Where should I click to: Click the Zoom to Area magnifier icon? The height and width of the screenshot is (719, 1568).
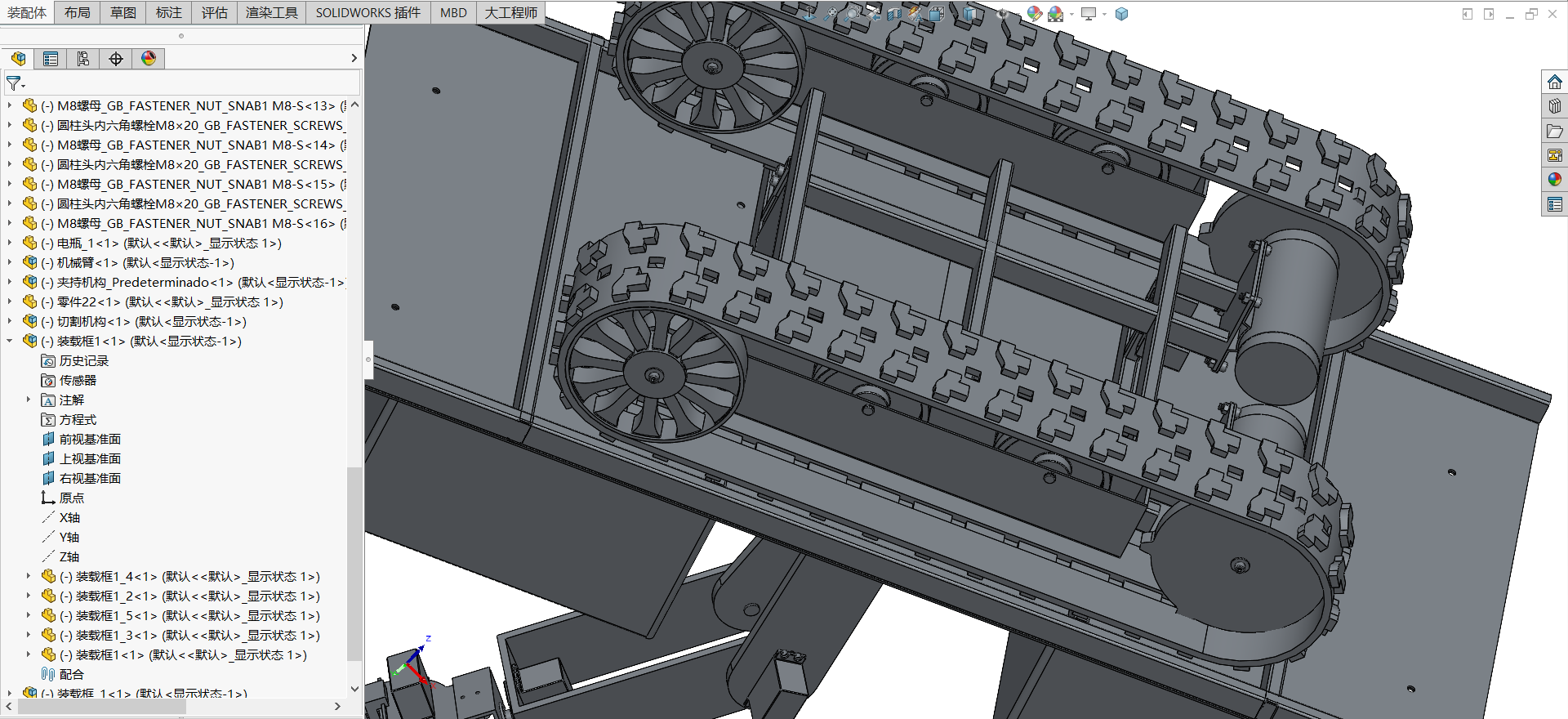click(x=853, y=13)
